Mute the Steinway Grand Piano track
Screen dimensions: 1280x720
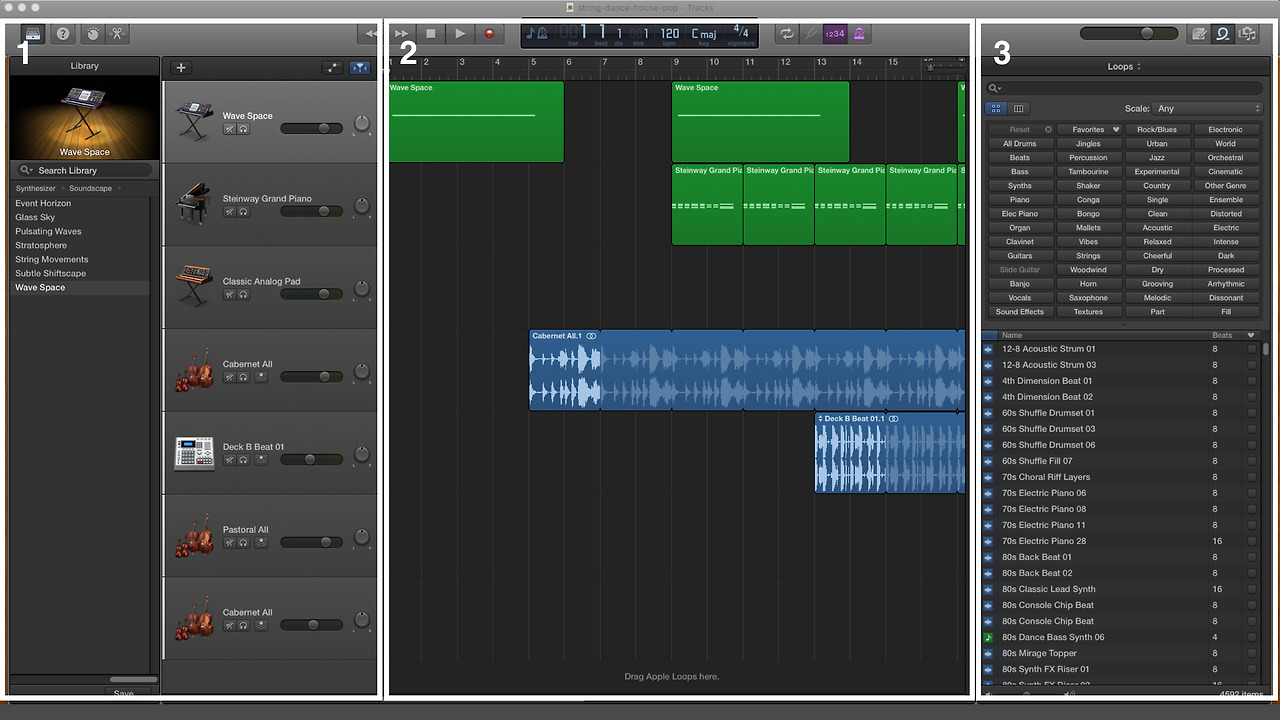pyautogui.click(x=229, y=212)
